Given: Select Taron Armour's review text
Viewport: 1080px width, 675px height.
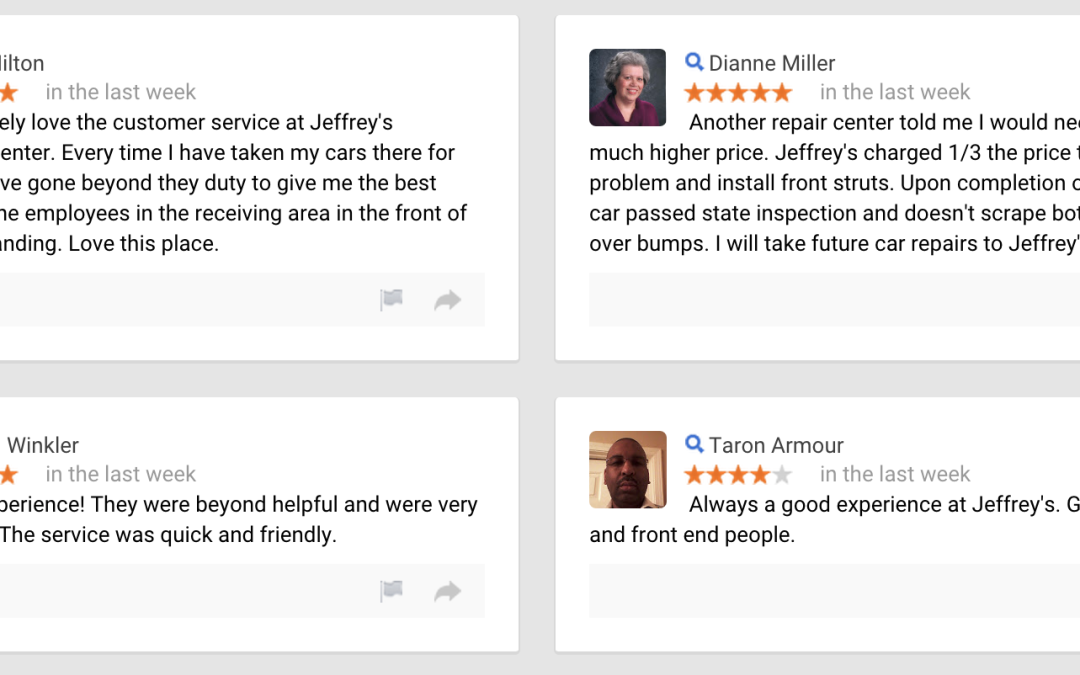Looking at the screenshot, I should (834, 519).
